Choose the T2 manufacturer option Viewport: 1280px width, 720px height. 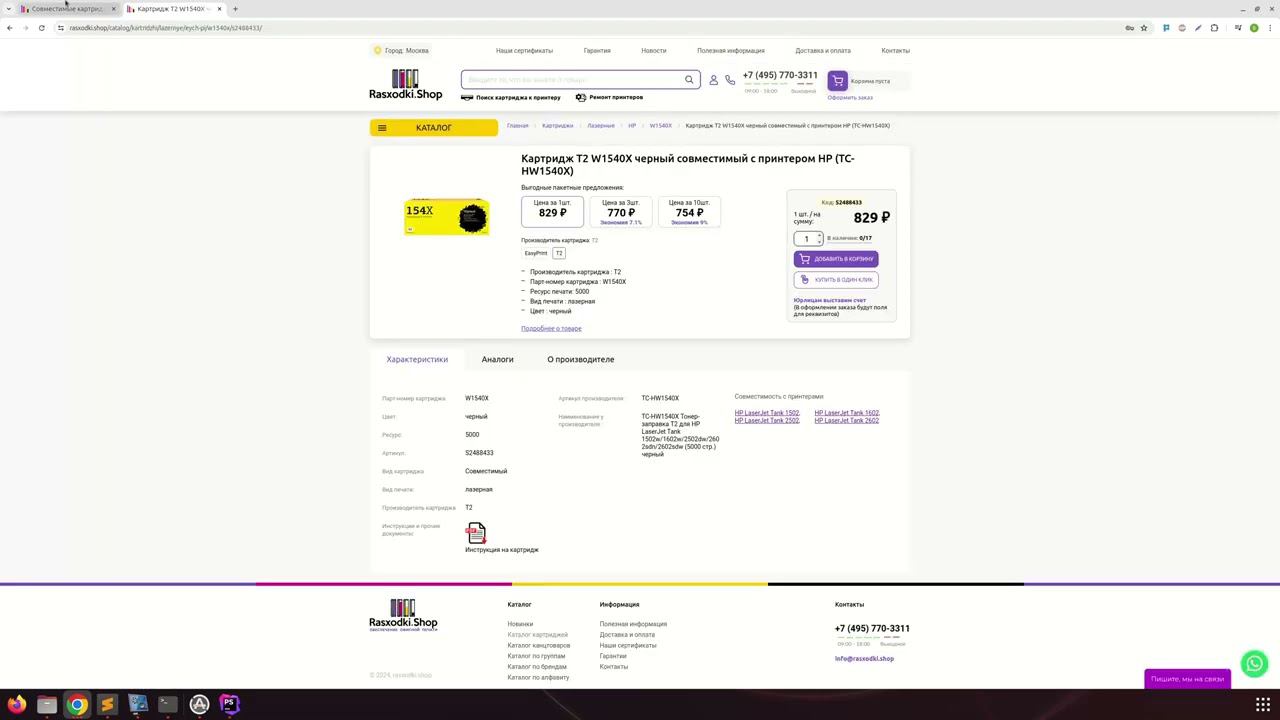[559, 253]
